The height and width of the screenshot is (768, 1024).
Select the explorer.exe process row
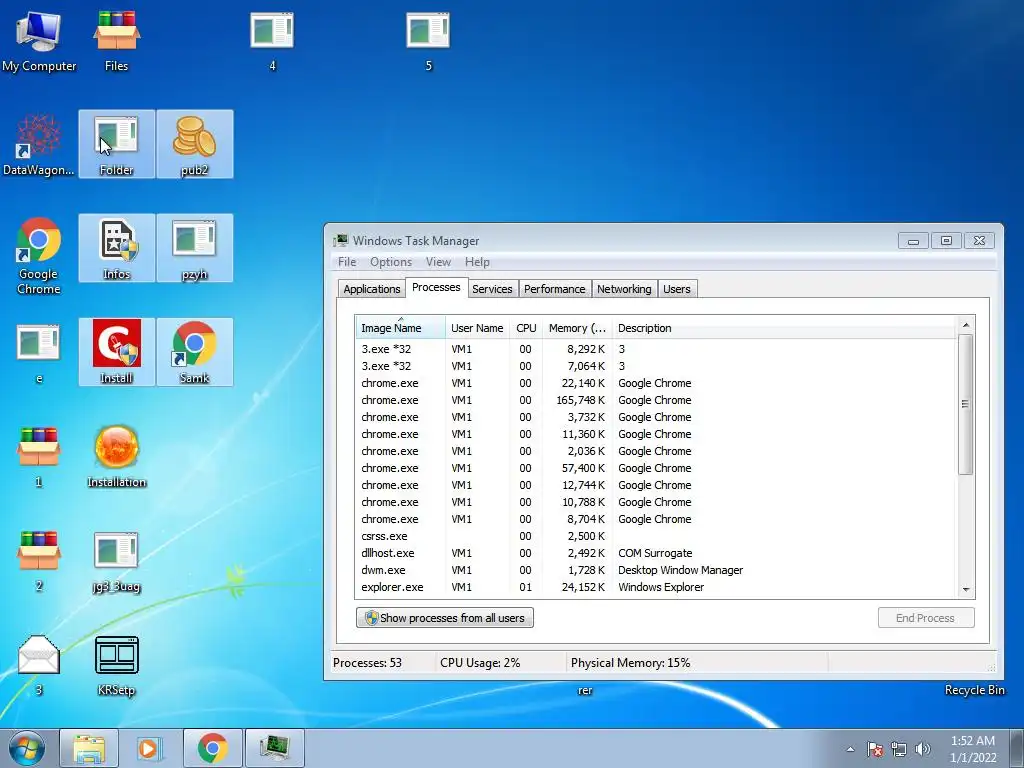point(656,586)
